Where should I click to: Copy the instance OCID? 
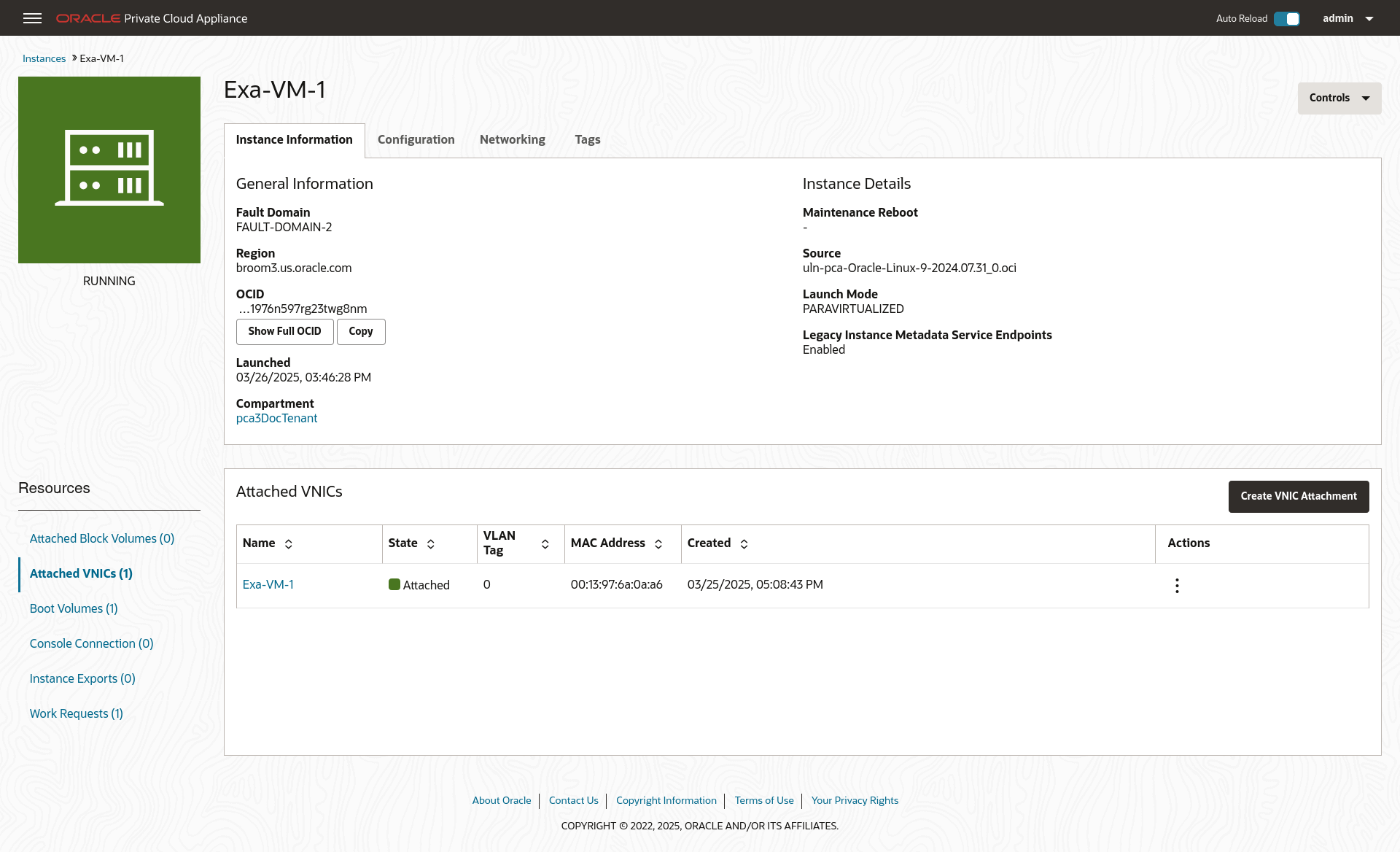click(360, 331)
